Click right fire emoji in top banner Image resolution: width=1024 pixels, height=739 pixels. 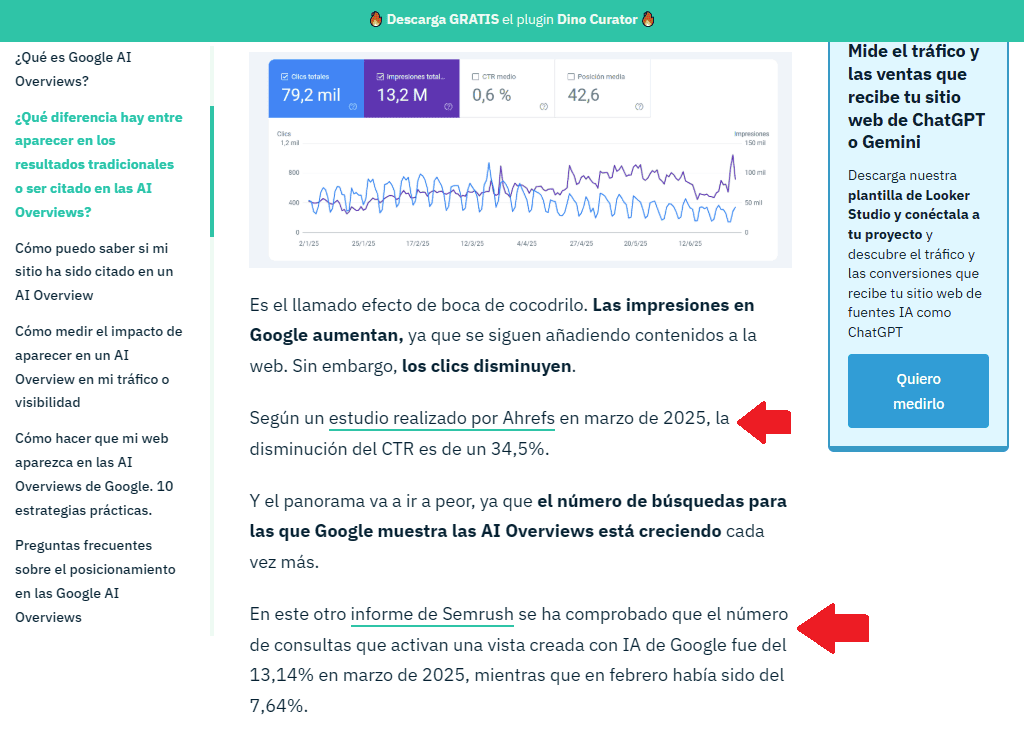coord(648,20)
